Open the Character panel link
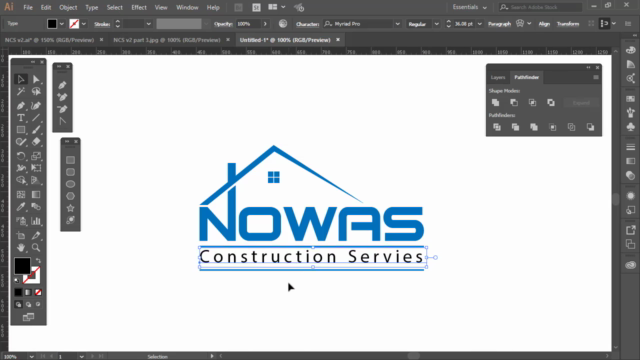This screenshot has width=640, height=360. 307,24
